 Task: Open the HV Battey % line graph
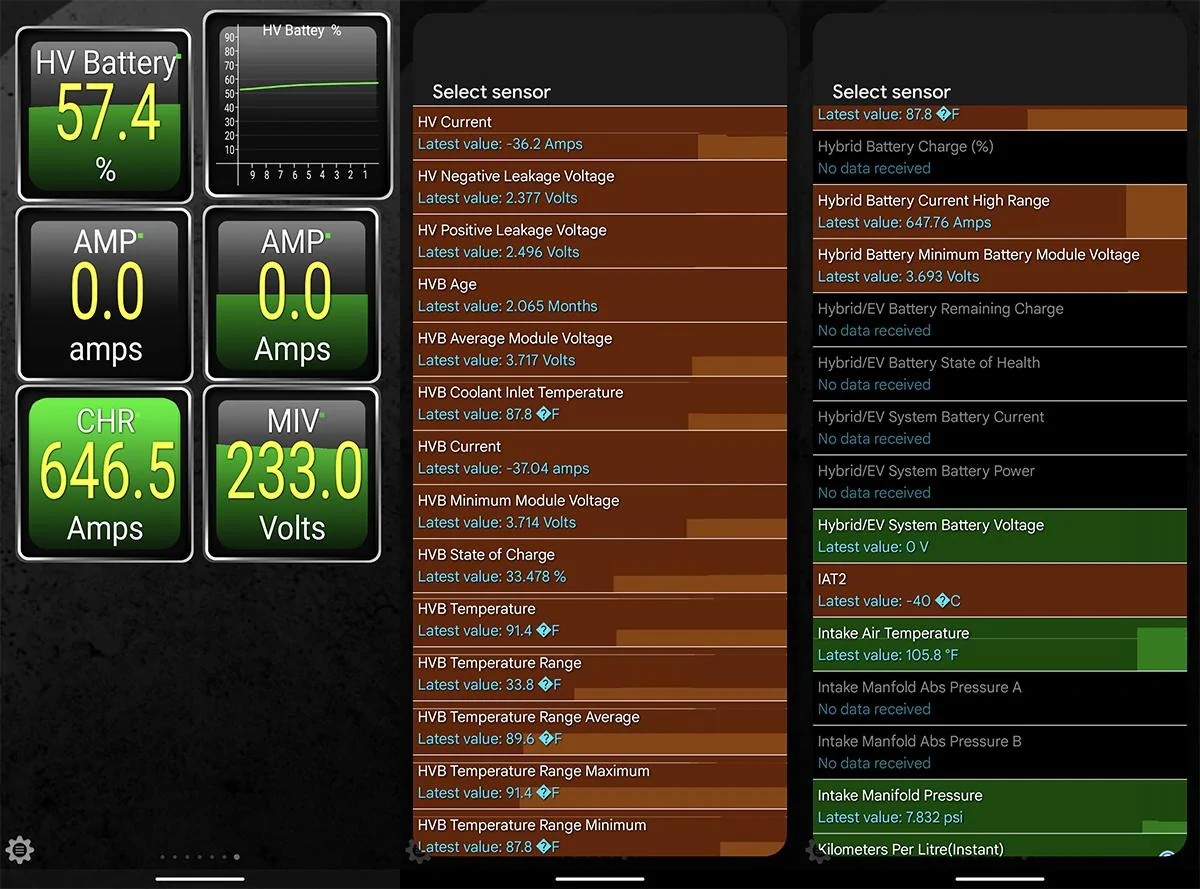297,105
